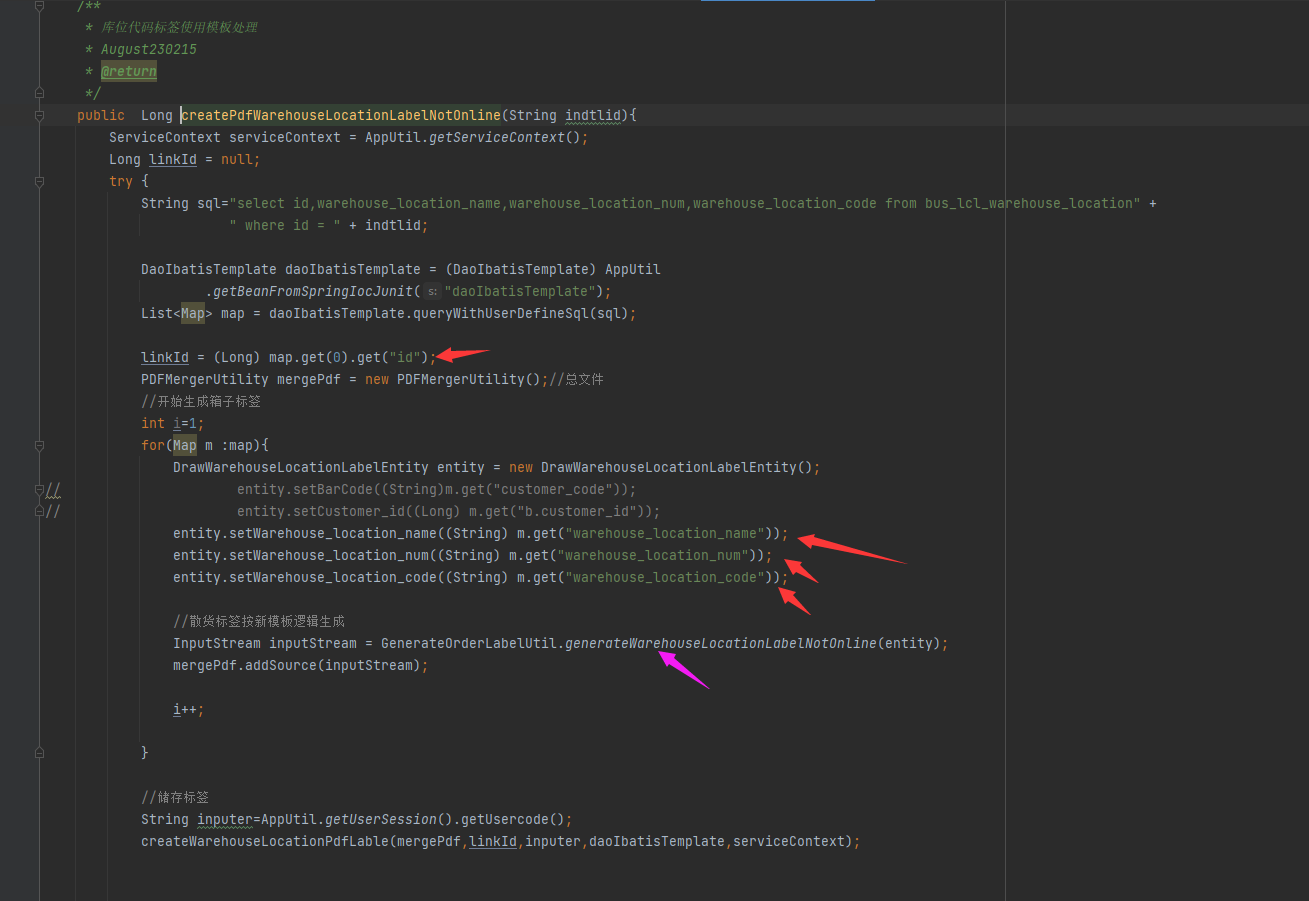The height and width of the screenshot is (901, 1309).
Task: Click the " where id = " string literal
Action: pos(285,225)
